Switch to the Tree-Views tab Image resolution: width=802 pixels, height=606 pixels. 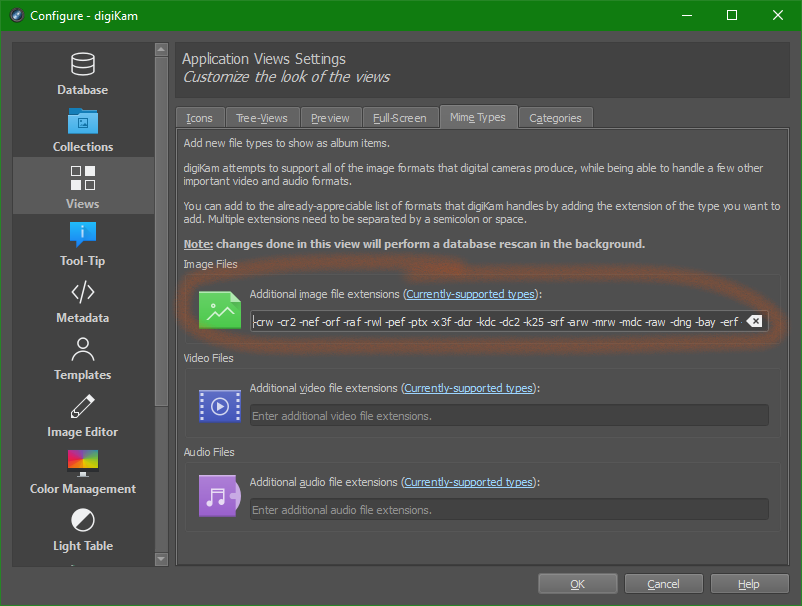click(x=262, y=118)
